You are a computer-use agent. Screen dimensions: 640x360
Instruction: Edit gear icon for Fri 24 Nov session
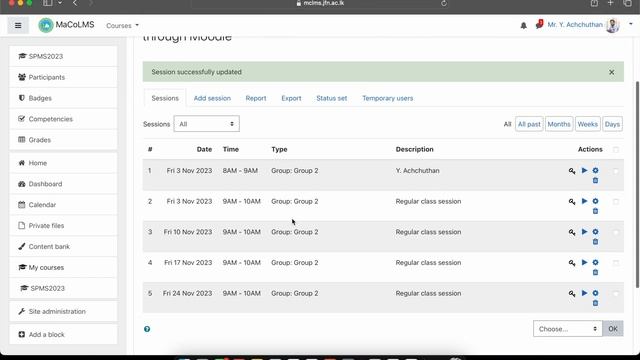tap(596, 293)
